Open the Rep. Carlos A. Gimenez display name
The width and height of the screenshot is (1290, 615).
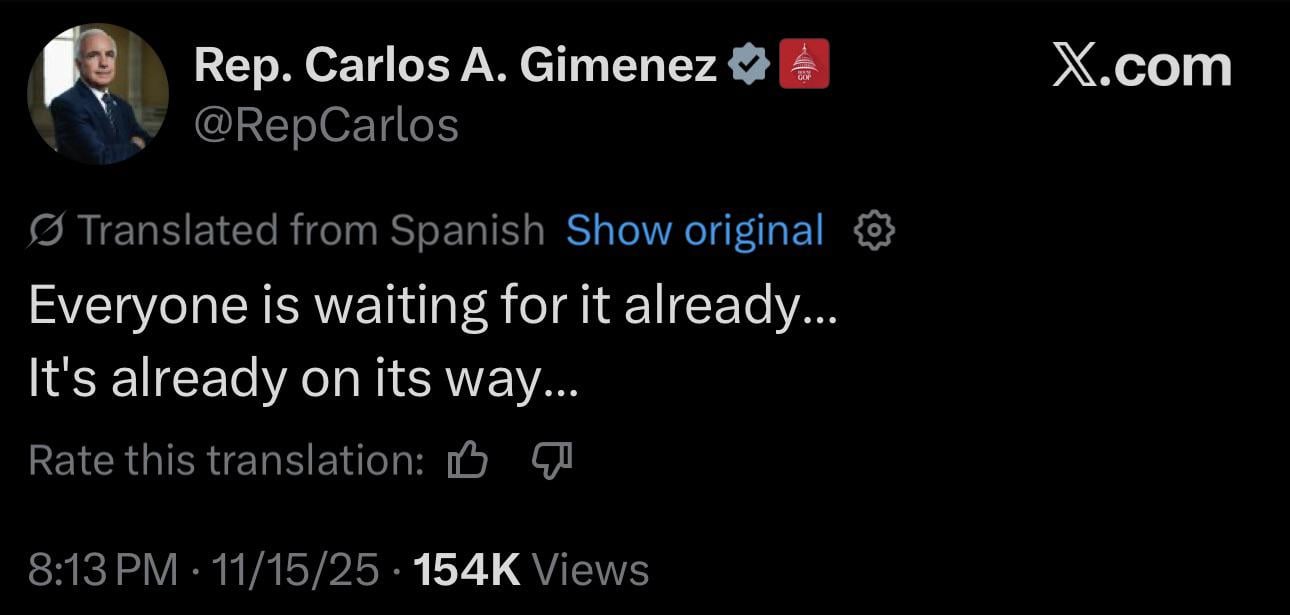tap(455, 66)
